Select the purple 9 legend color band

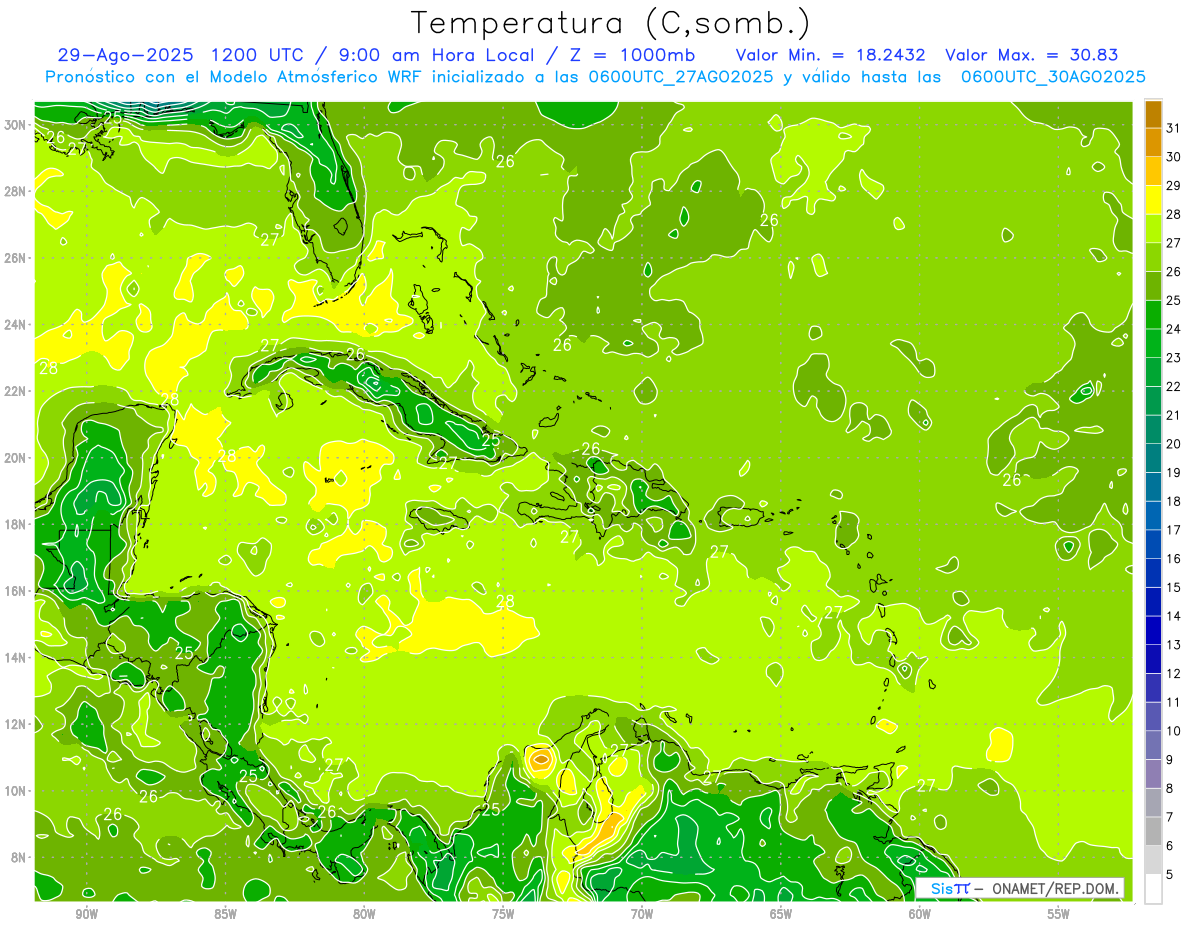1153,774
